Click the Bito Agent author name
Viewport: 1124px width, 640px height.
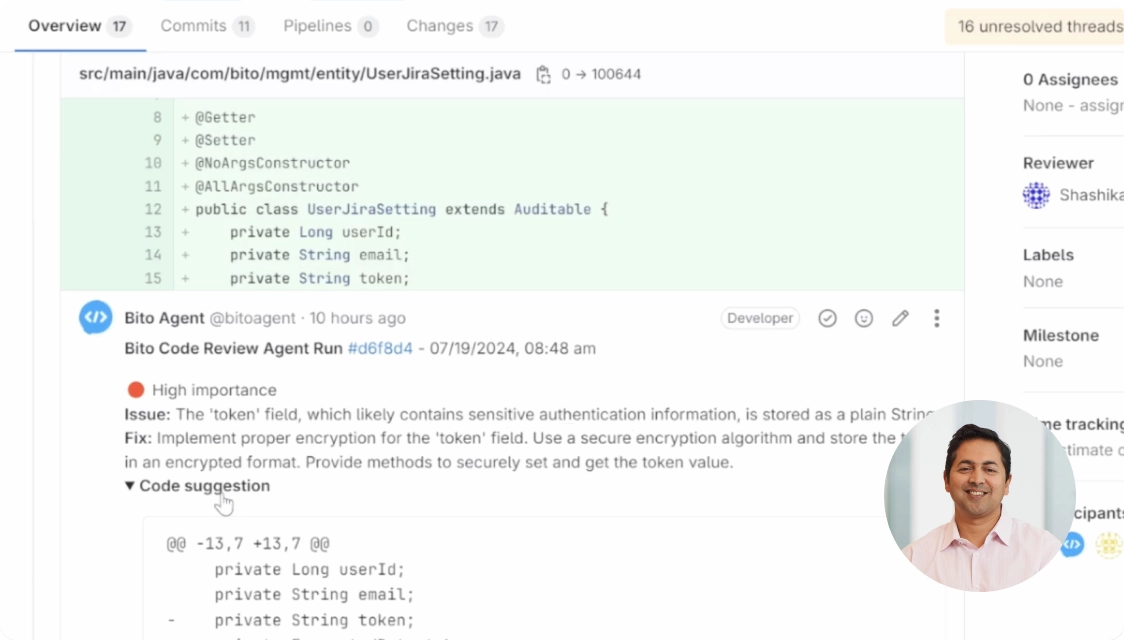point(164,318)
